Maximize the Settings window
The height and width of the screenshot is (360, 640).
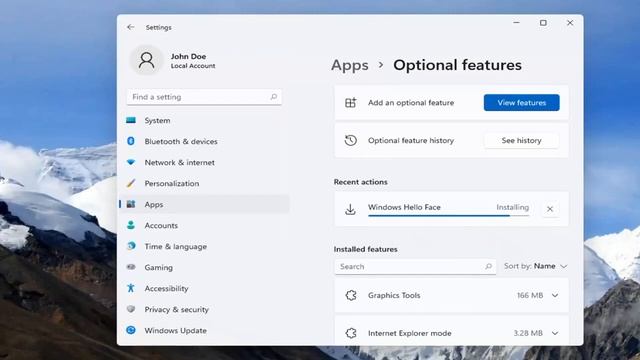click(x=543, y=23)
